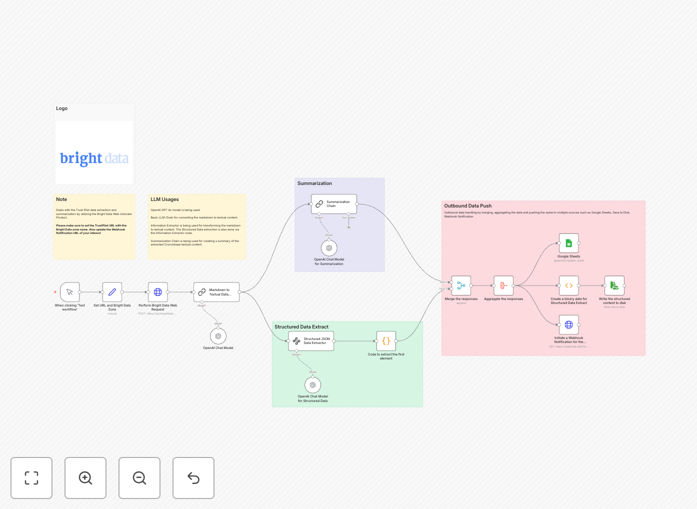Select the 'Code to extract the first element' node
The image size is (697, 509).
pos(386,341)
